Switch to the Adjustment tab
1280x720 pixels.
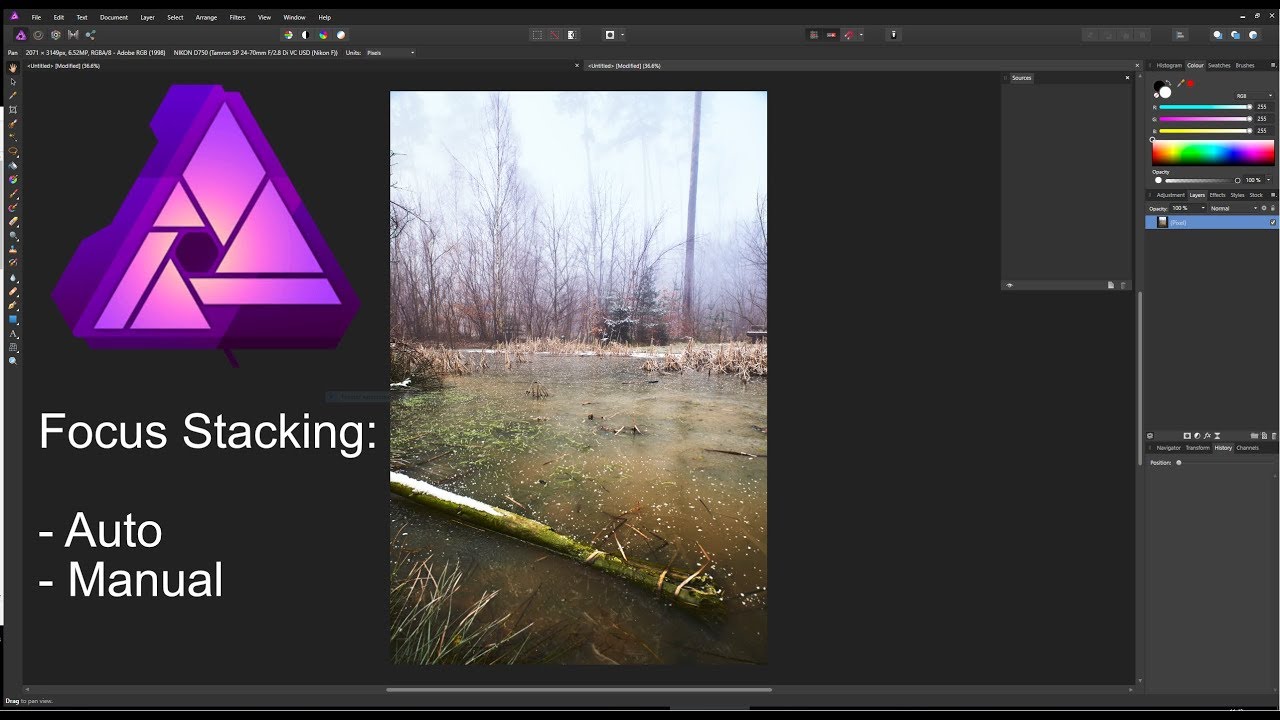pos(1170,195)
